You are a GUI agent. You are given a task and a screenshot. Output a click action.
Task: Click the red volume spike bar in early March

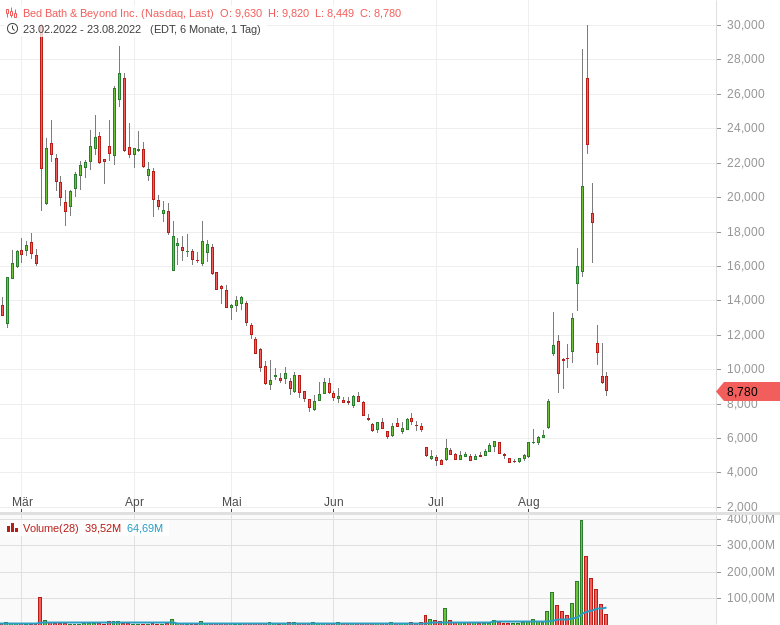(40, 611)
